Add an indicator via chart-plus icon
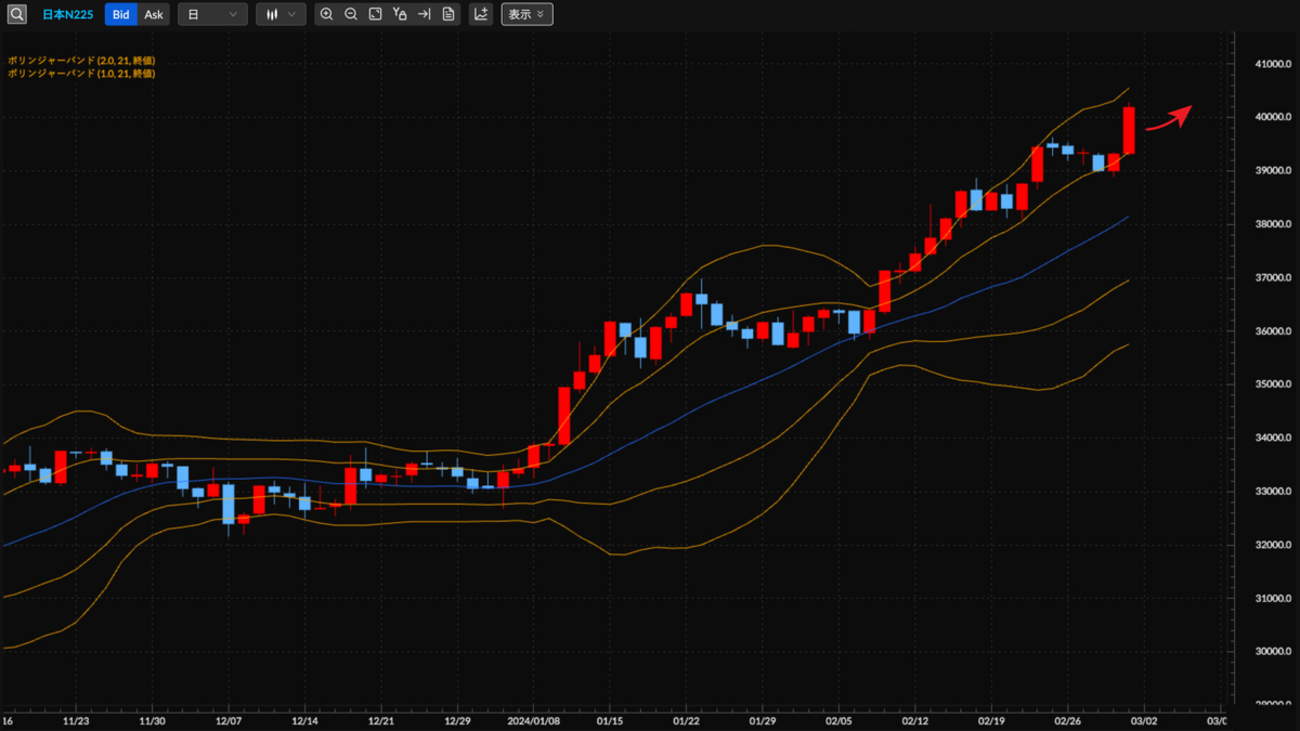The width and height of the screenshot is (1300, 731). [481, 15]
